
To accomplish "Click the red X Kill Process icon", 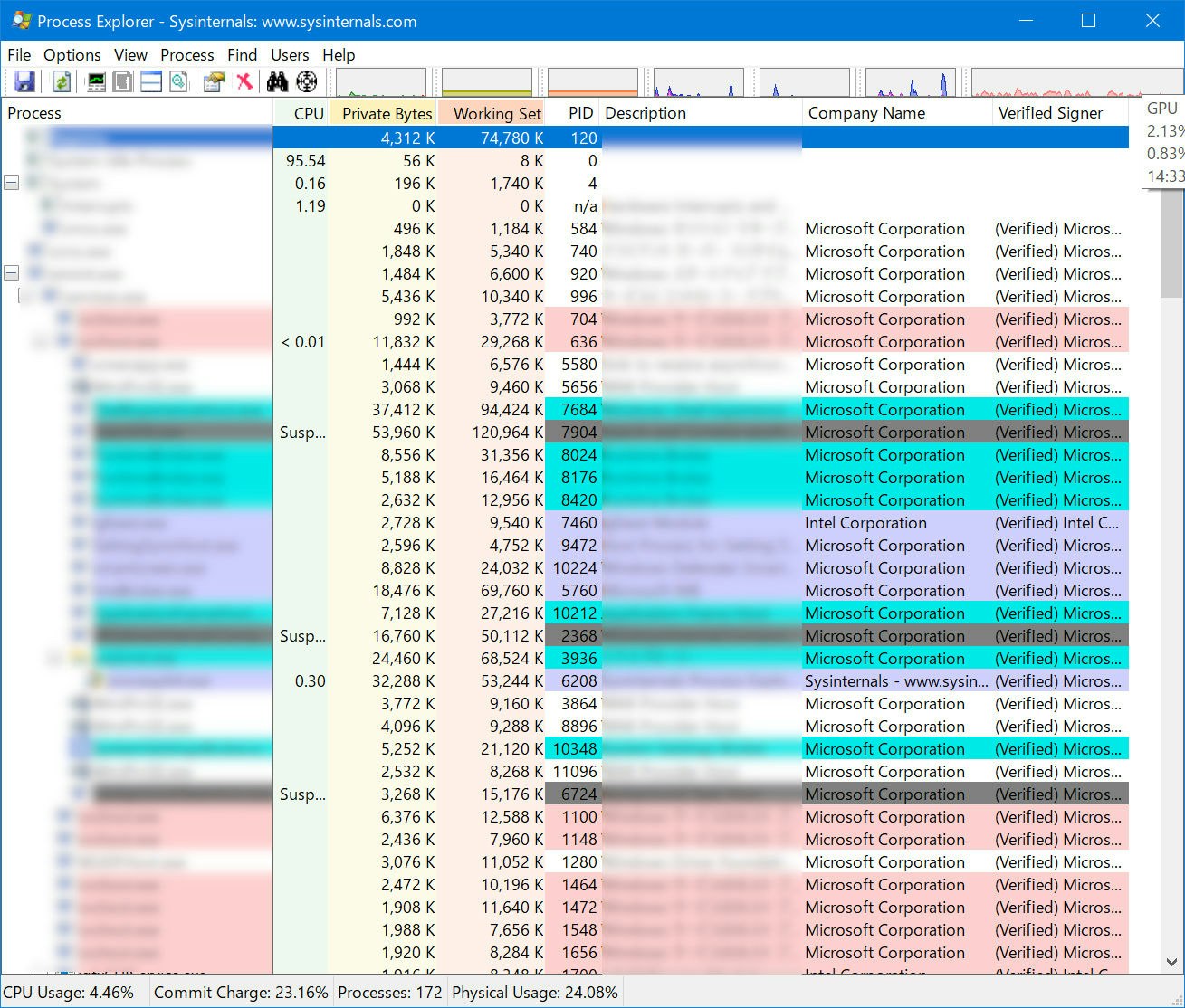I will 244,81.
